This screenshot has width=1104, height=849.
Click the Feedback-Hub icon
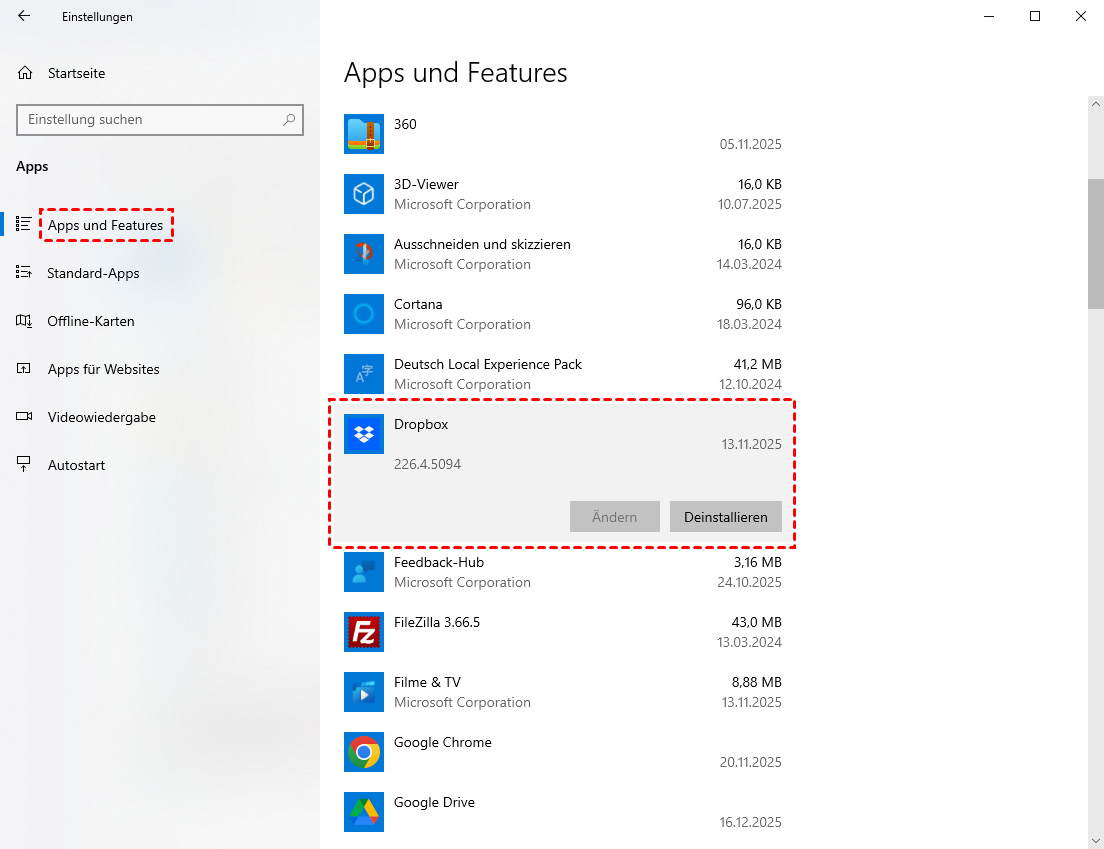tap(364, 572)
